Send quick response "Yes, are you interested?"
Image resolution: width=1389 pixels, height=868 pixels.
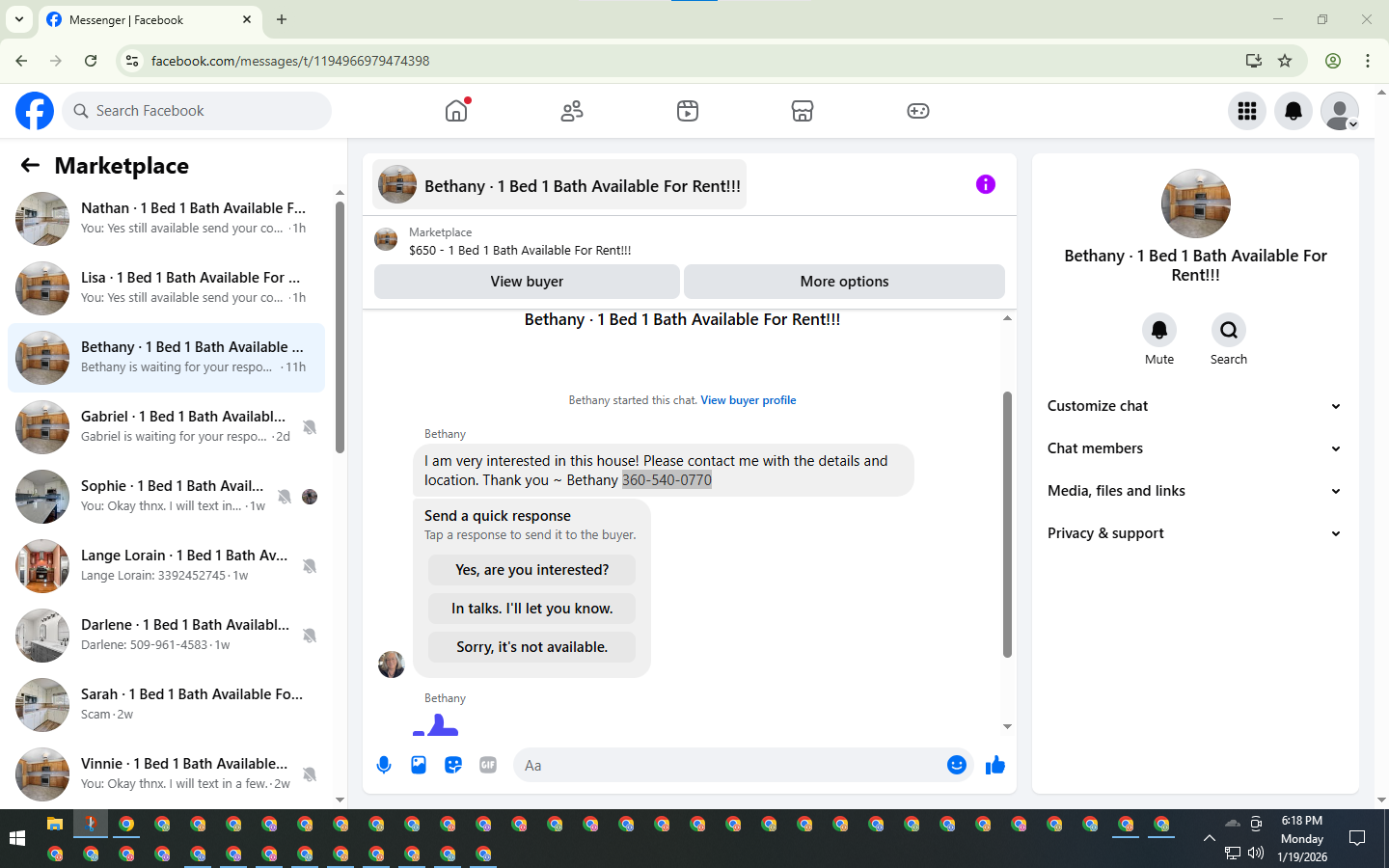pos(531,570)
